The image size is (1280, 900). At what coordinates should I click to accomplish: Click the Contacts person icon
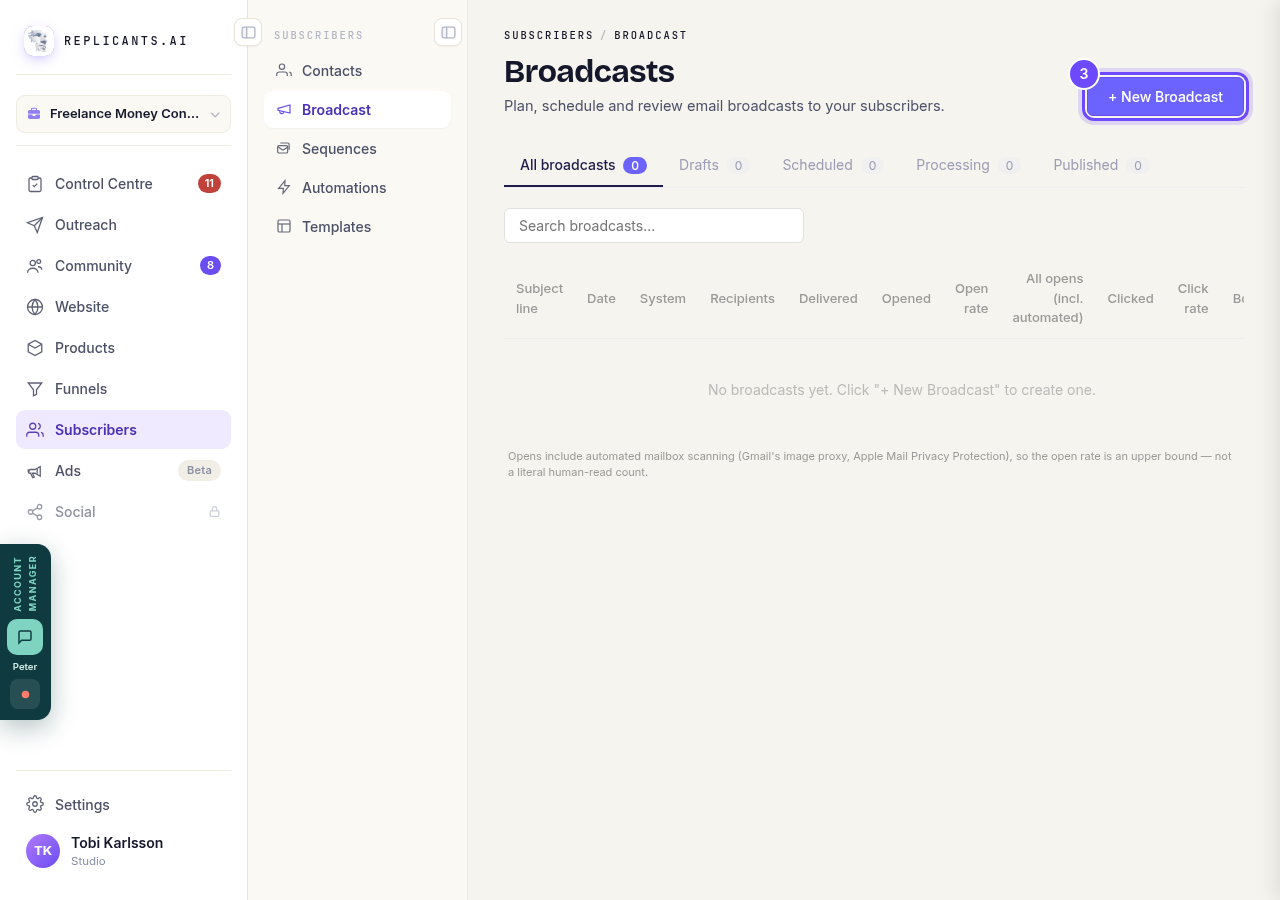point(284,71)
